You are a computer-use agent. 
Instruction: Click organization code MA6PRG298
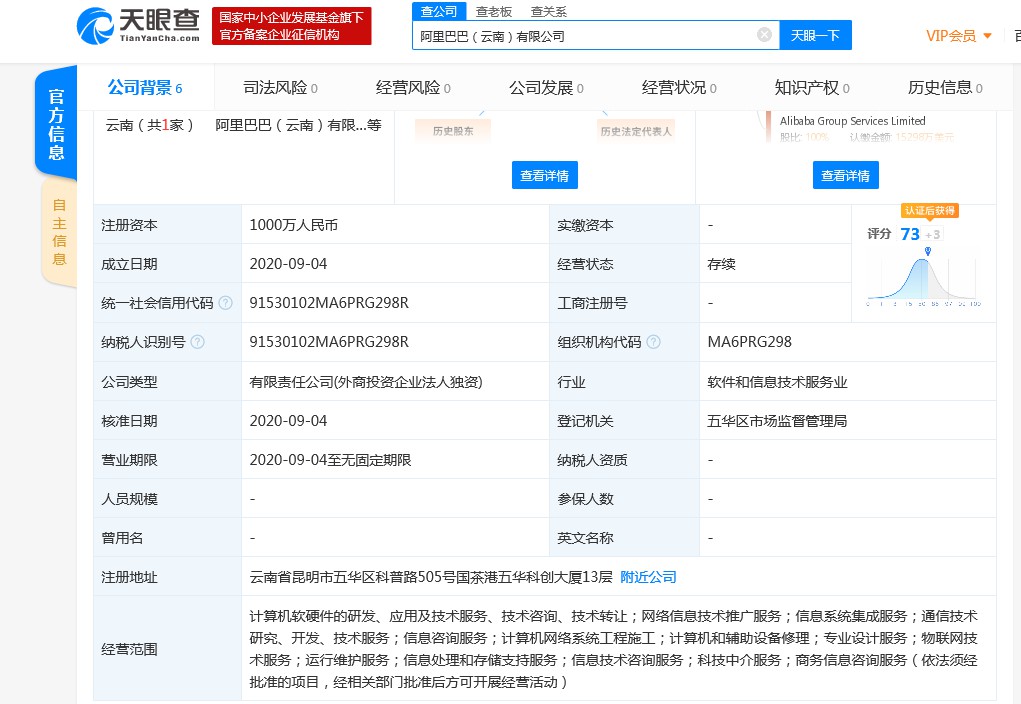(749, 342)
